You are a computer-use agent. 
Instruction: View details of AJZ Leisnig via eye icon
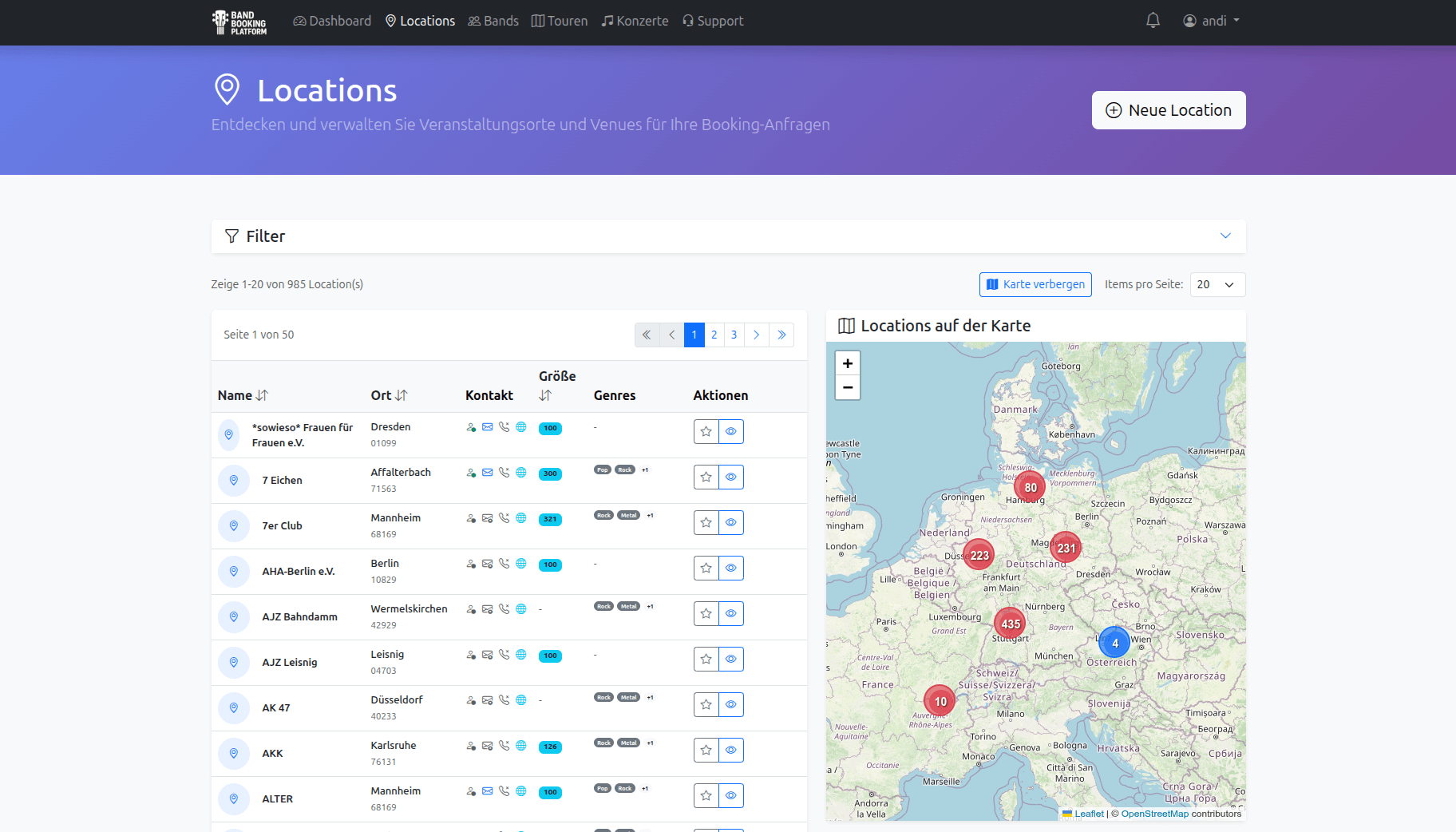tap(730, 660)
